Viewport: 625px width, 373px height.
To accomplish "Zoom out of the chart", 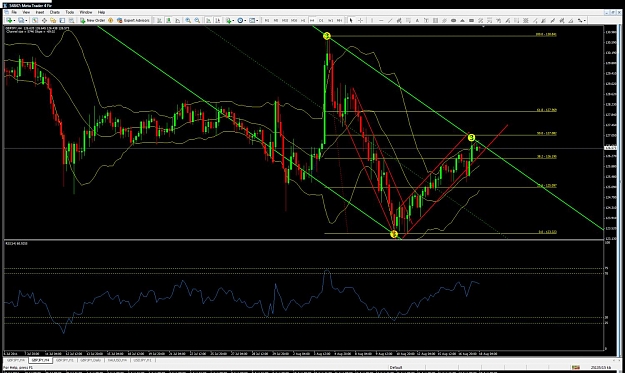I will point(197,20).
